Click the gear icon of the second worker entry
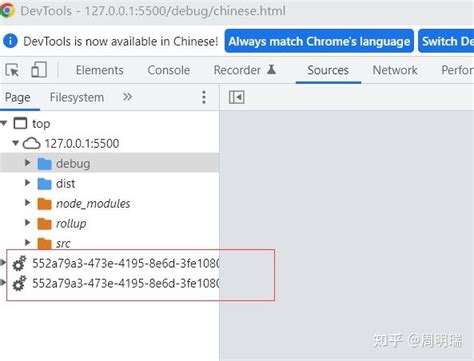The width and height of the screenshot is (474, 361). (19, 283)
